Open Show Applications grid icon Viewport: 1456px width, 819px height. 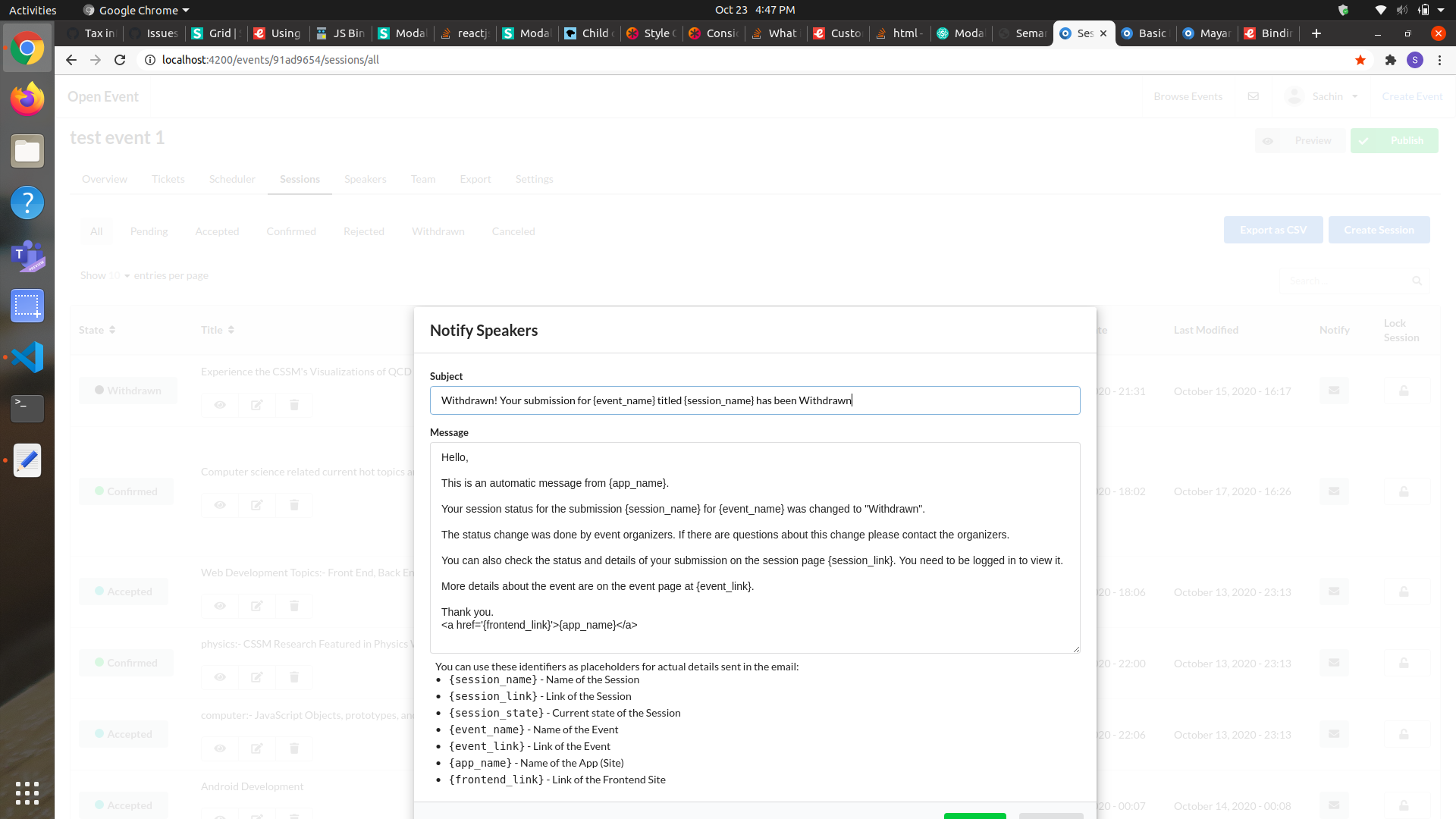point(27,792)
